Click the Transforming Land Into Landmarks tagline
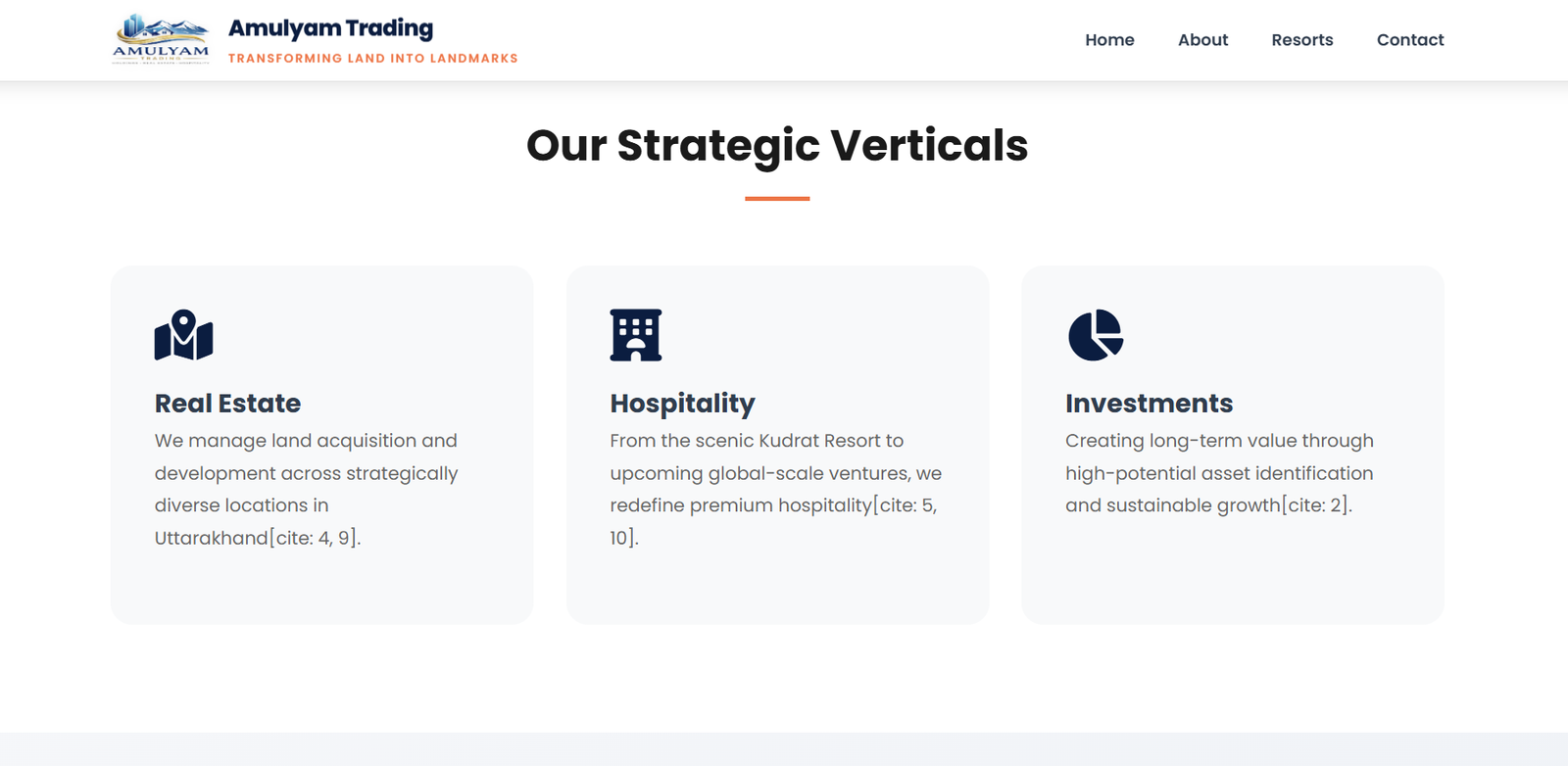The width and height of the screenshot is (1568, 766). click(x=372, y=59)
